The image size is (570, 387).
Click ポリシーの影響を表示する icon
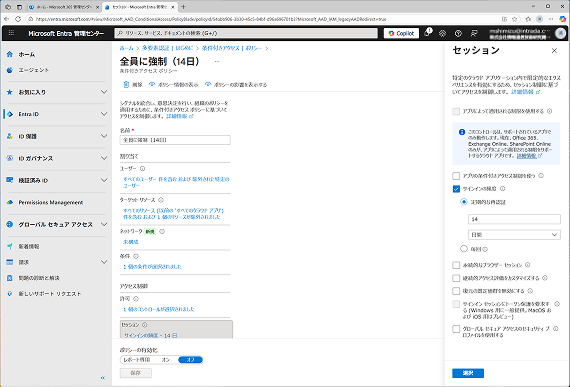pos(208,84)
